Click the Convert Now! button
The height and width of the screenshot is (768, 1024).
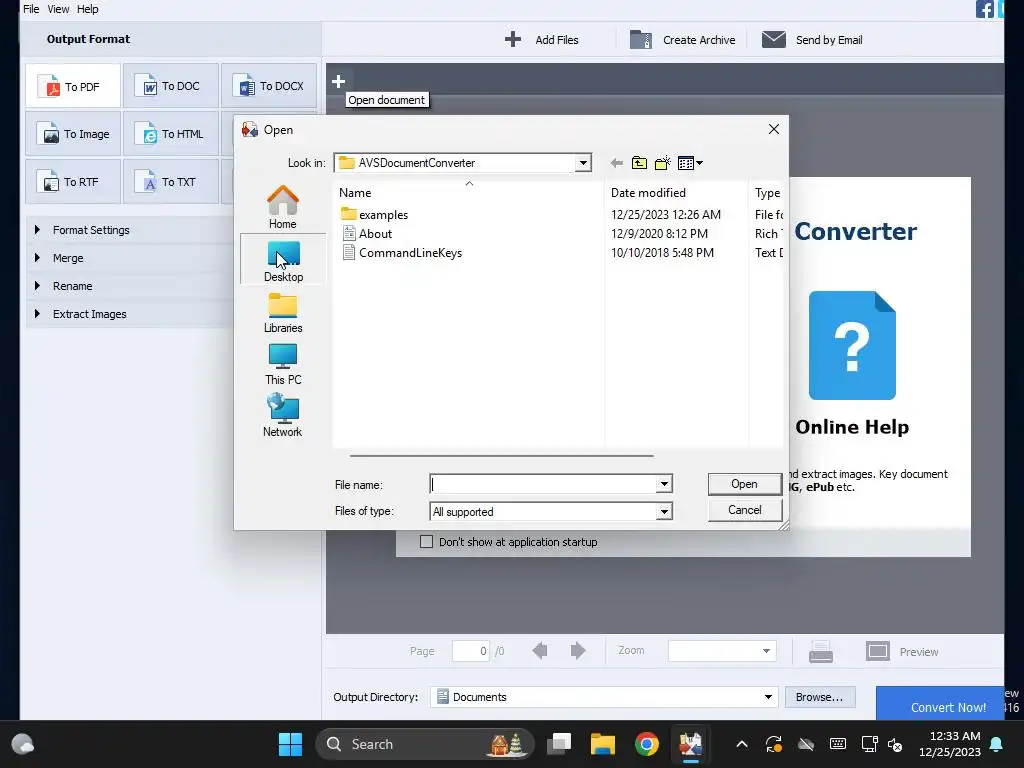(940, 703)
